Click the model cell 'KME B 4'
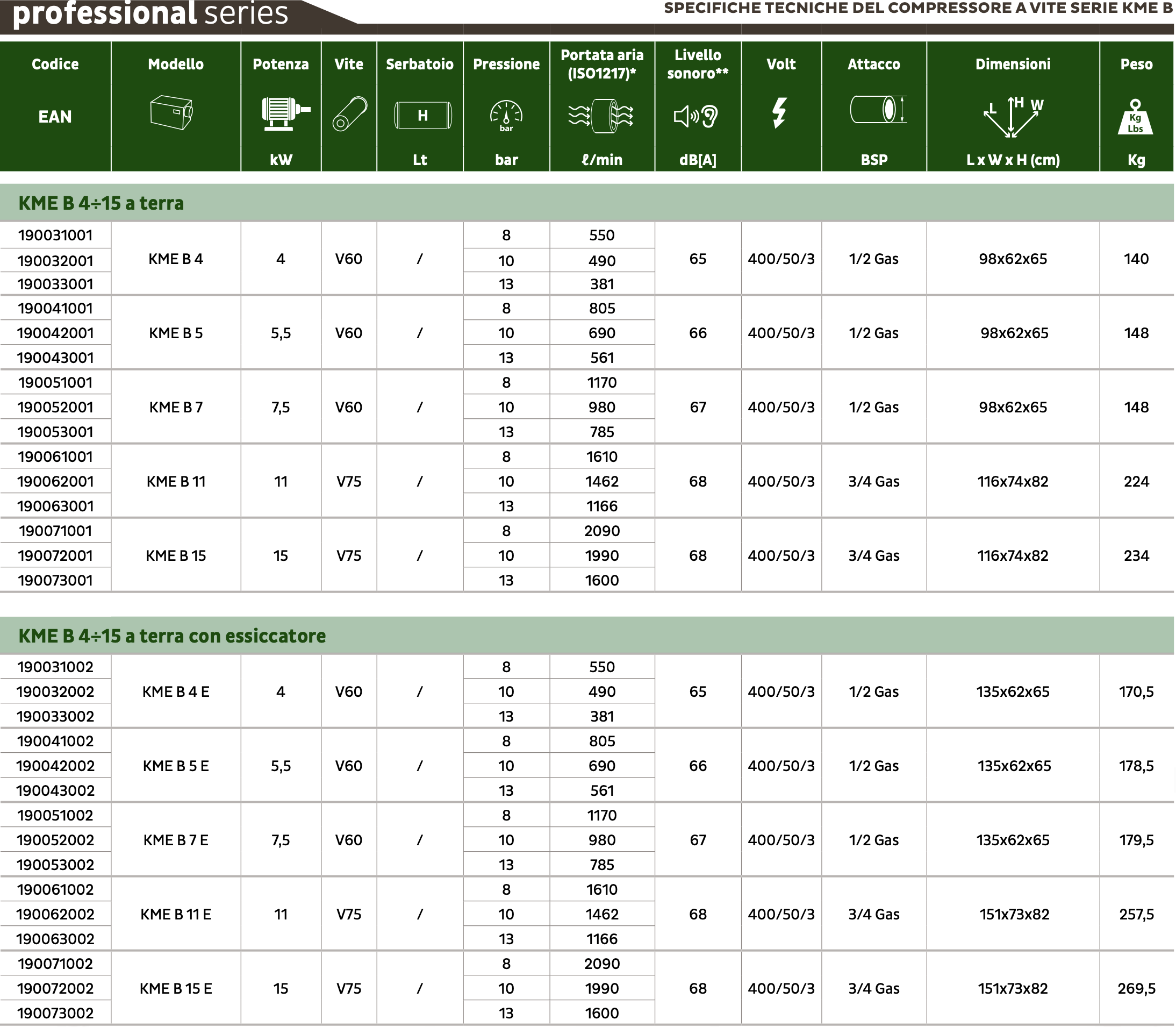Image resolution: width=1176 pixels, height=1027 pixels. tap(176, 259)
